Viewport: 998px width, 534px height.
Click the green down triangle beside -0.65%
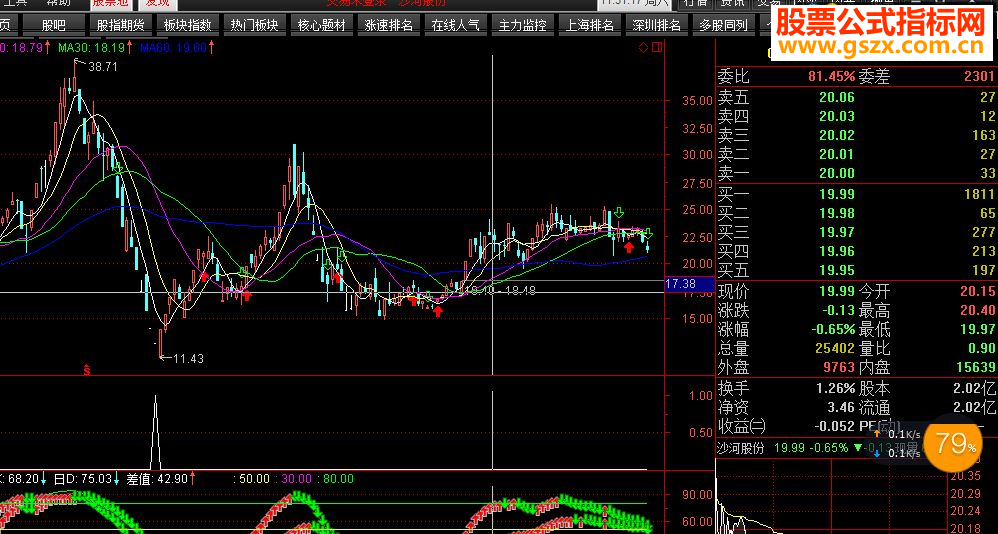[858, 447]
